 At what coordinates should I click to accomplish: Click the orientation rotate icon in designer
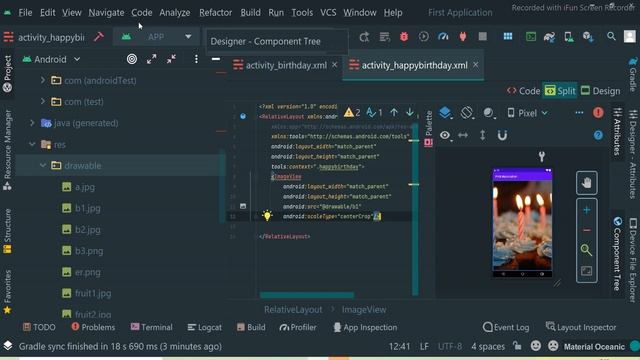click(467, 113)
